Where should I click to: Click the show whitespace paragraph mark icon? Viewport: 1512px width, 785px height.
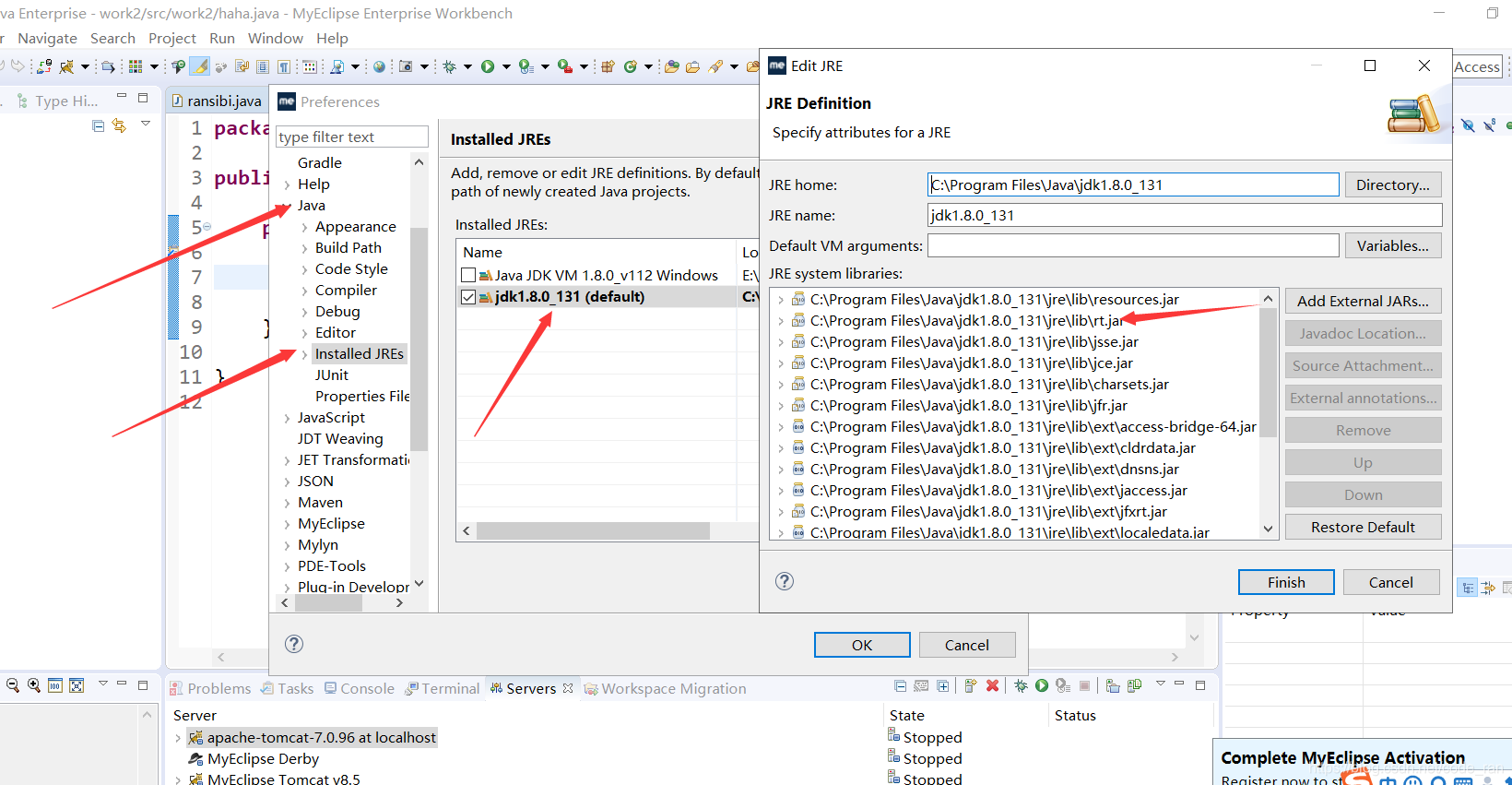284,66
